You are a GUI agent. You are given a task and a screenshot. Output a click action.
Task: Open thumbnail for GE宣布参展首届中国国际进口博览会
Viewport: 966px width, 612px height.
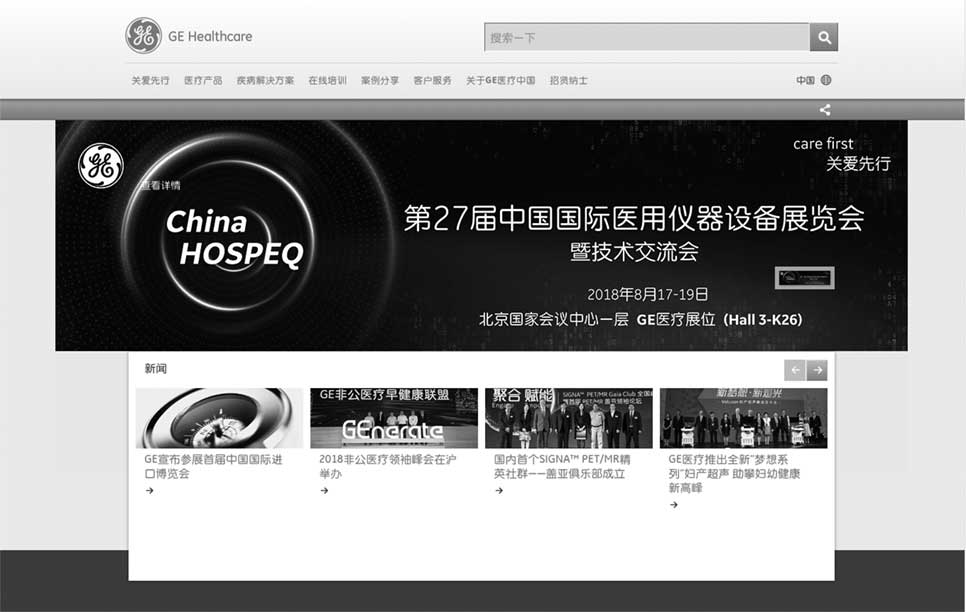click(219, 418)
